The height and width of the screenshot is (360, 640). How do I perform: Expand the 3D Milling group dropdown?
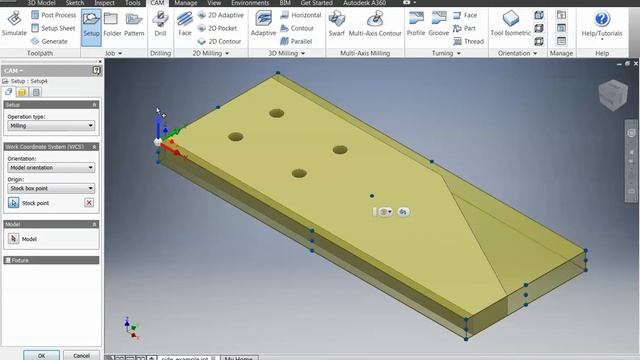tap(287, 53)
